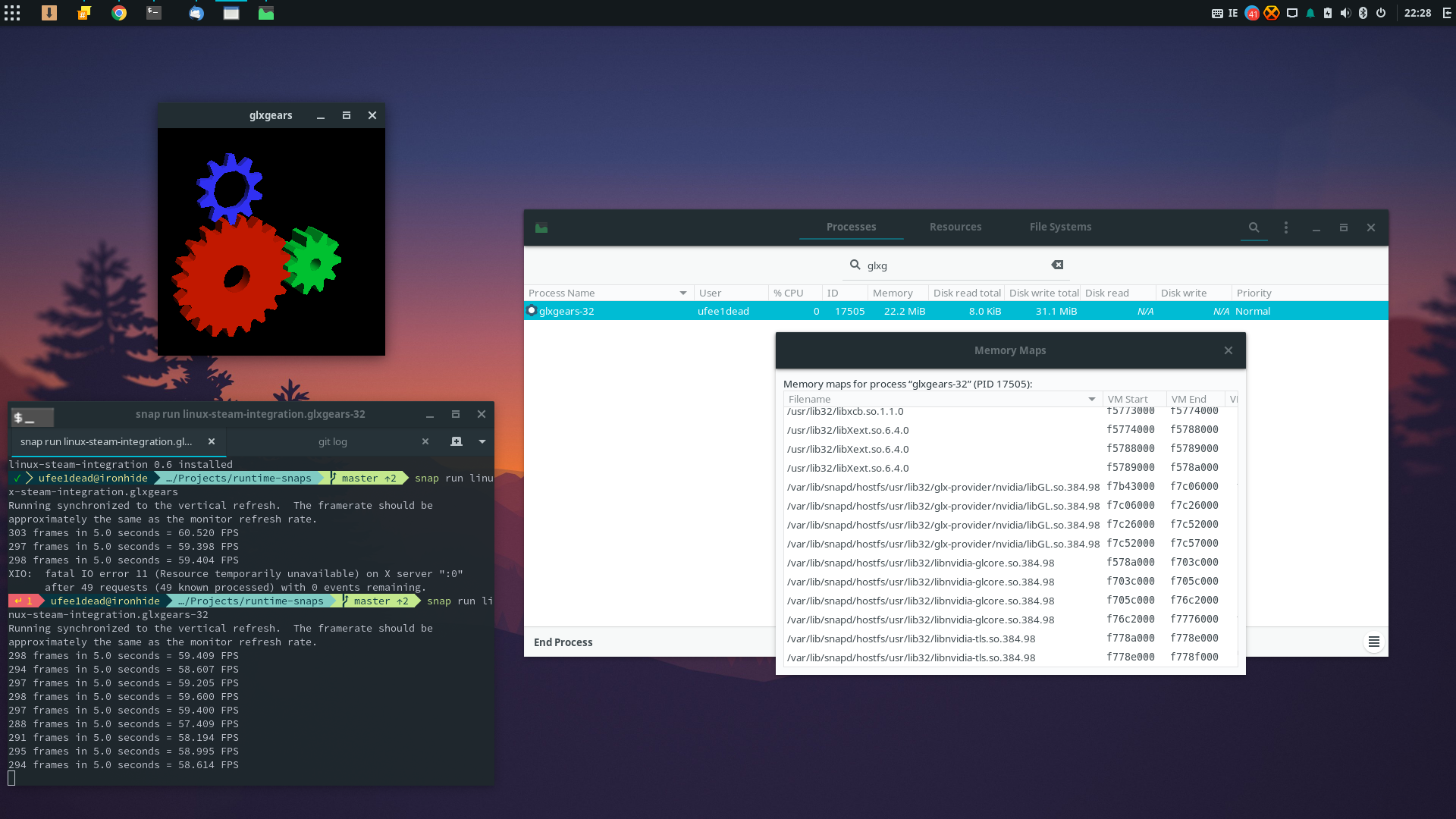Sort processes by Memory column
Screen dimensions: 1456x819
click(x=898, y=293)
